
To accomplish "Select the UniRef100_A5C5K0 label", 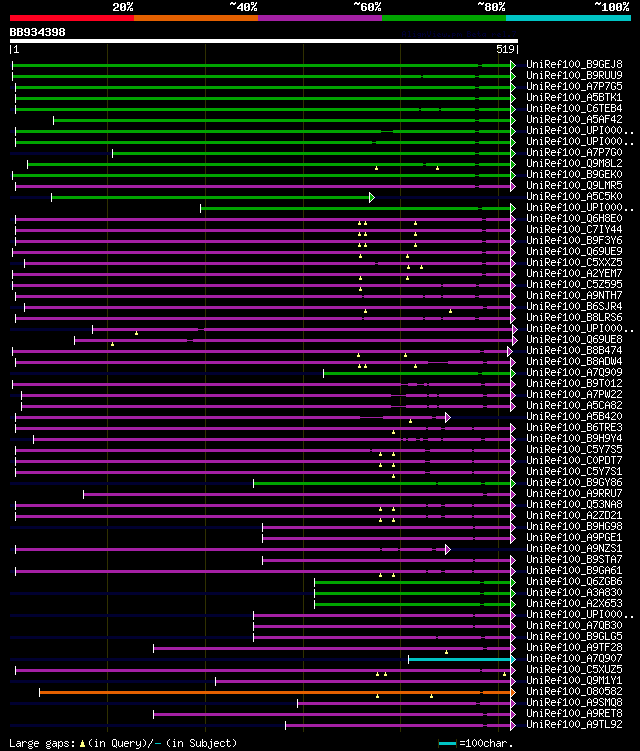I will coord(574,196).
